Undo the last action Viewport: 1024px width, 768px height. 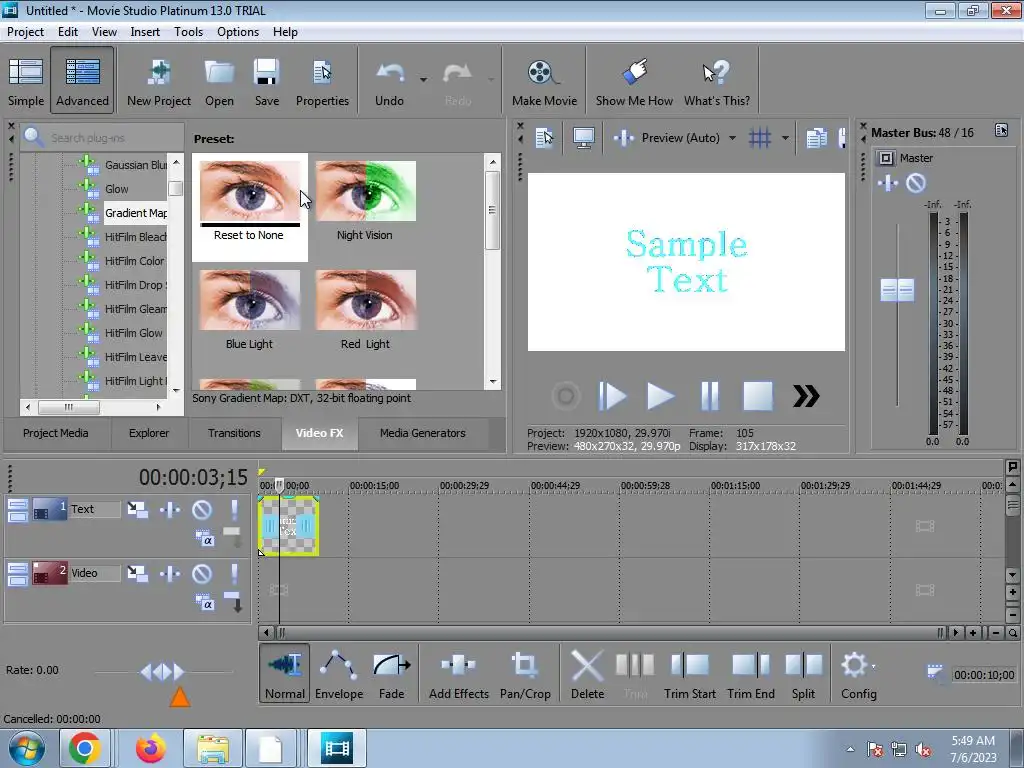point(389,82)
